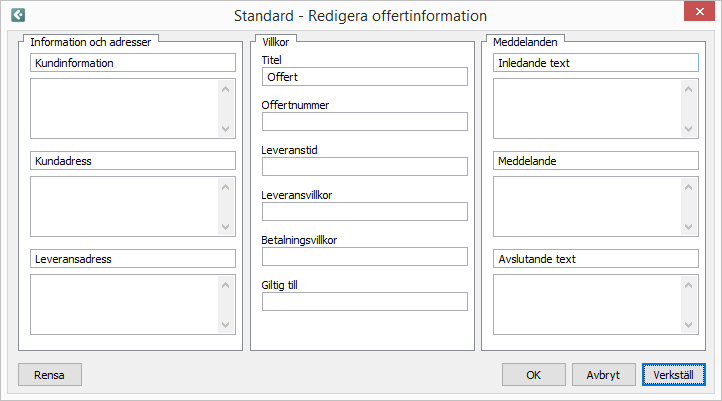Click scroll up arrow in Inledande text area
The height and width of the screenshot is (401, 722).
point(688,89)
